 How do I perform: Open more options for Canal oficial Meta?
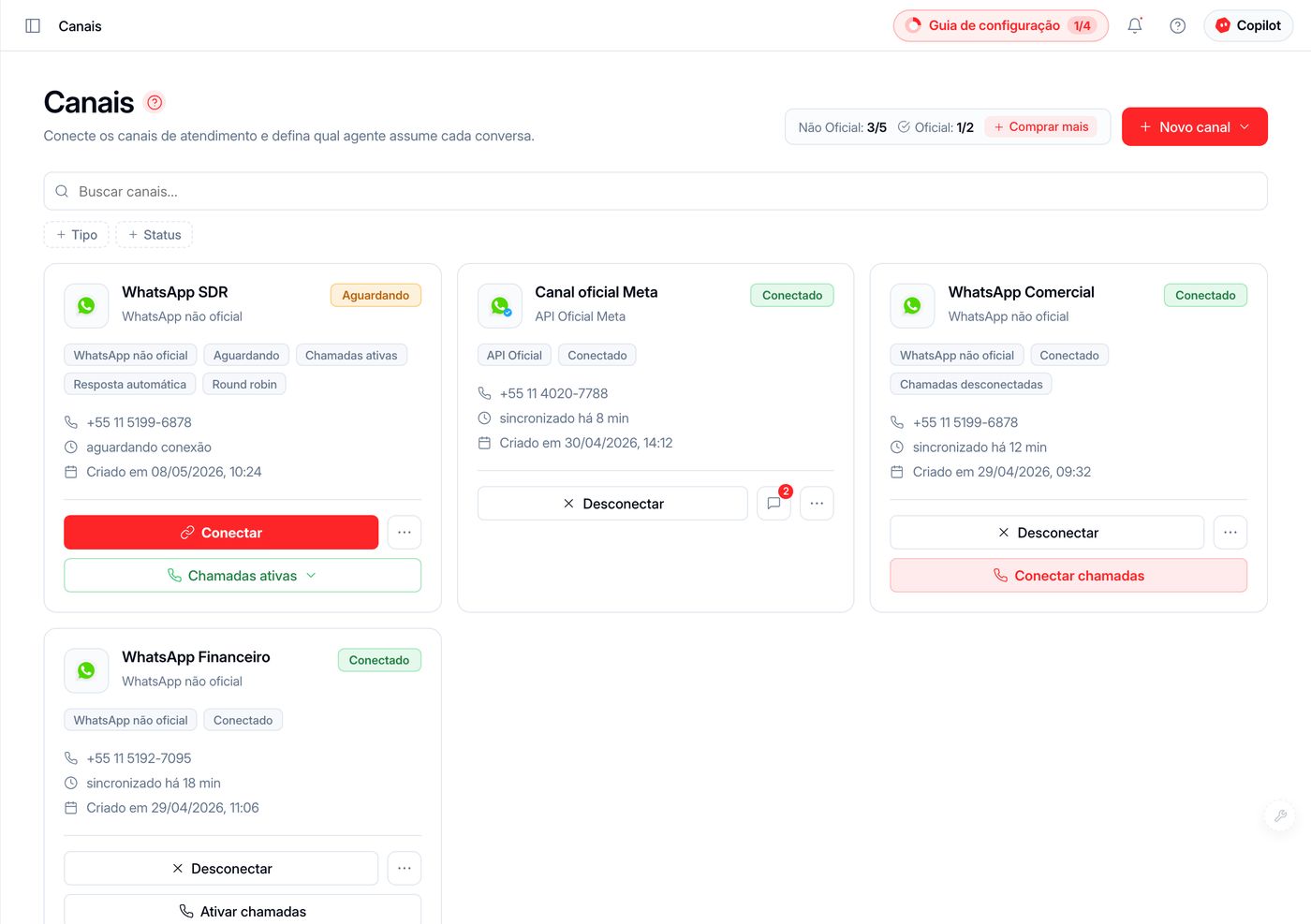pos(817,504)
